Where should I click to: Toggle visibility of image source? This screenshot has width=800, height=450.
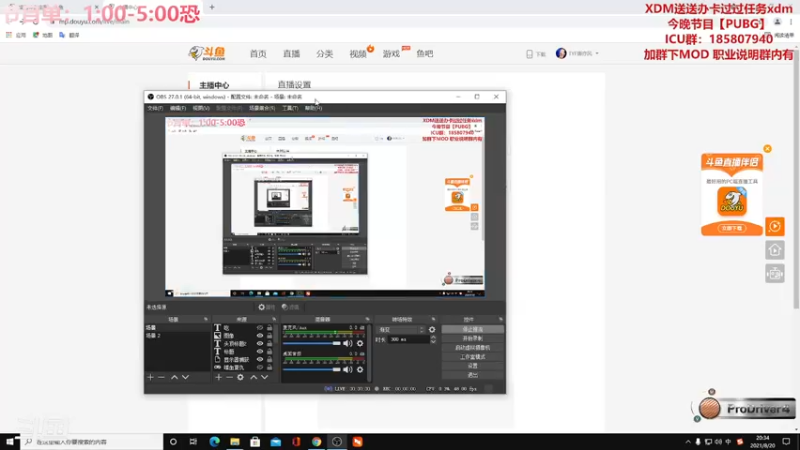coord(260,336)
